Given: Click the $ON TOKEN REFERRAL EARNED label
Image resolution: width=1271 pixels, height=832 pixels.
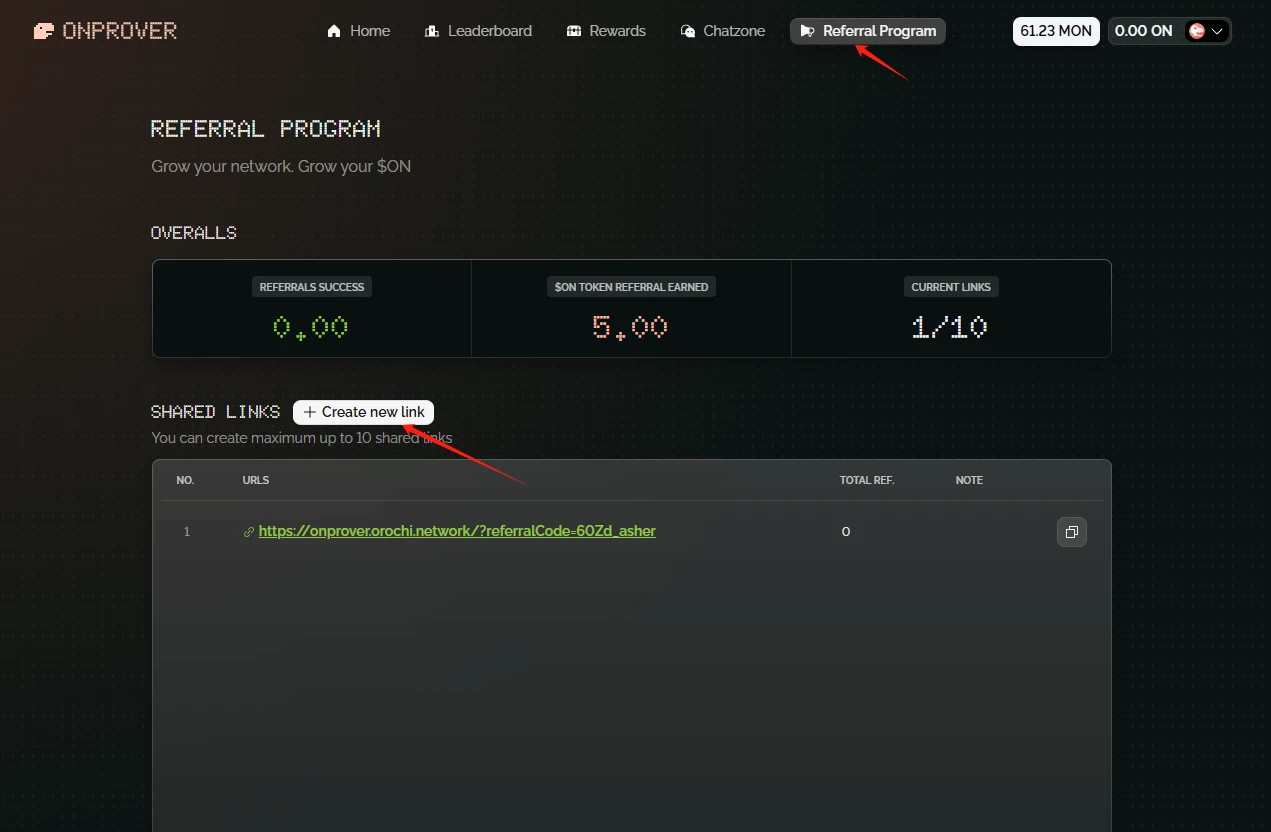Looking at the screenshot, I should point(632,287).
